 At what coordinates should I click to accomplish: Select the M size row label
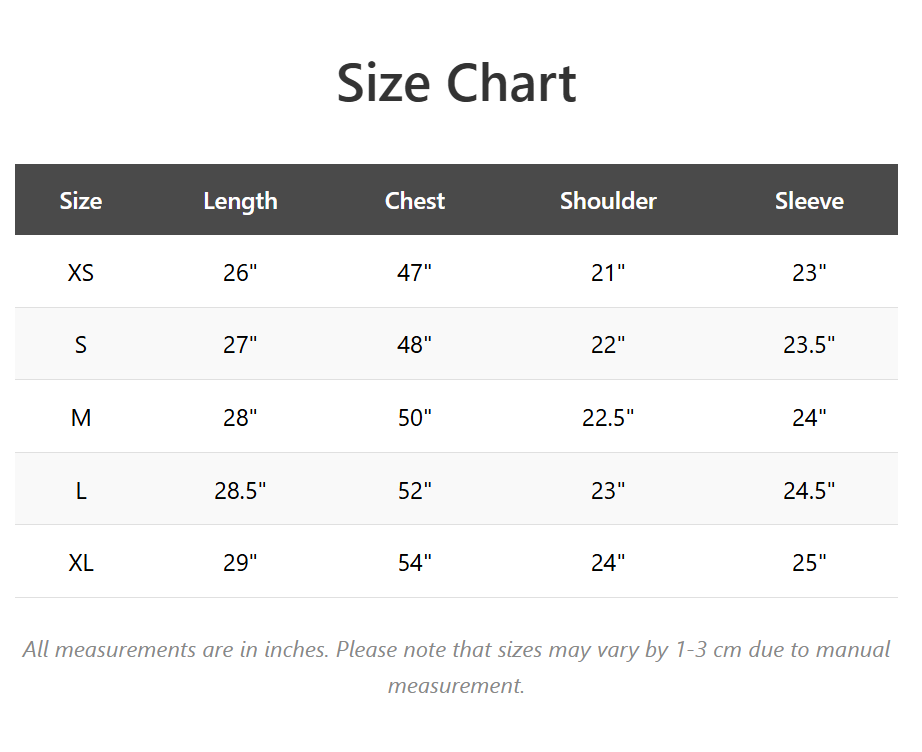(x=81, y=418)
